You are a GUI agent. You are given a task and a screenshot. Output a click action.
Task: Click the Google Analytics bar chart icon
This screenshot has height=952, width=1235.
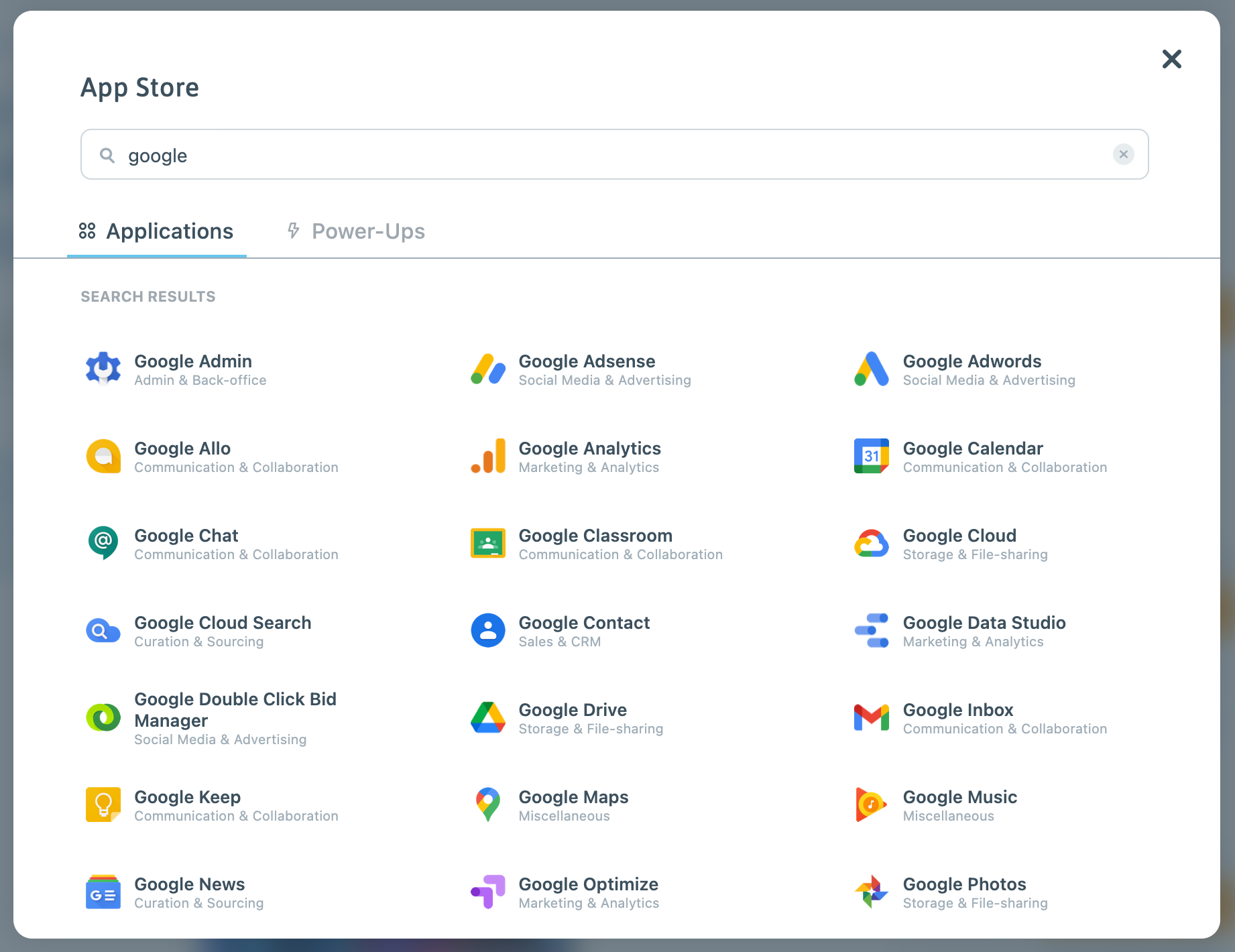pyautogui.click(x=487, y=456)
